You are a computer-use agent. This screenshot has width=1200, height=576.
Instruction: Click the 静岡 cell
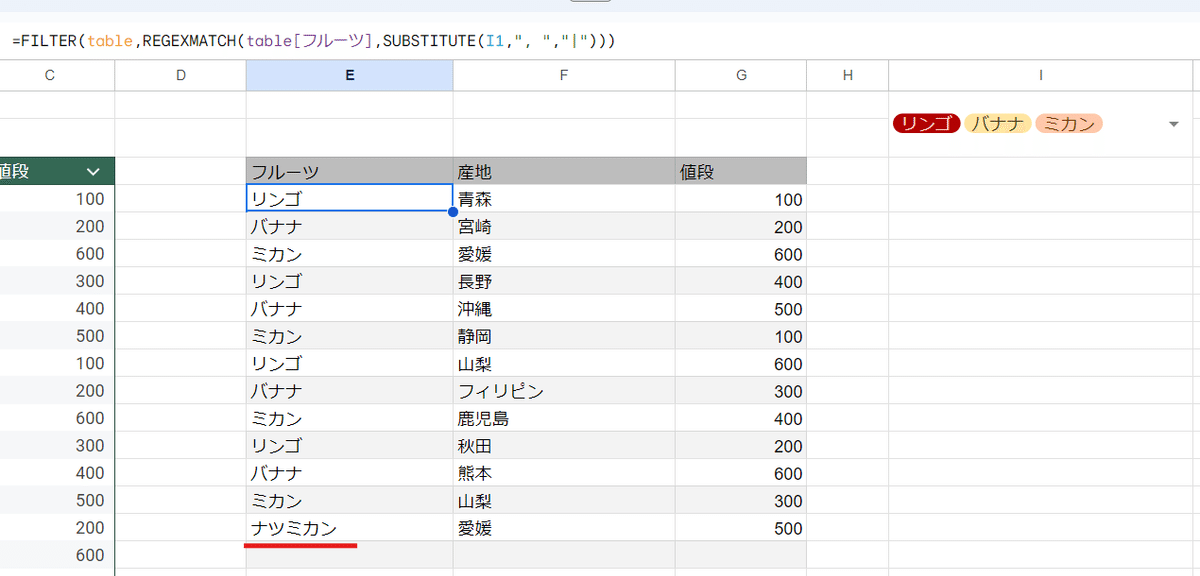[x=564, y=336]
